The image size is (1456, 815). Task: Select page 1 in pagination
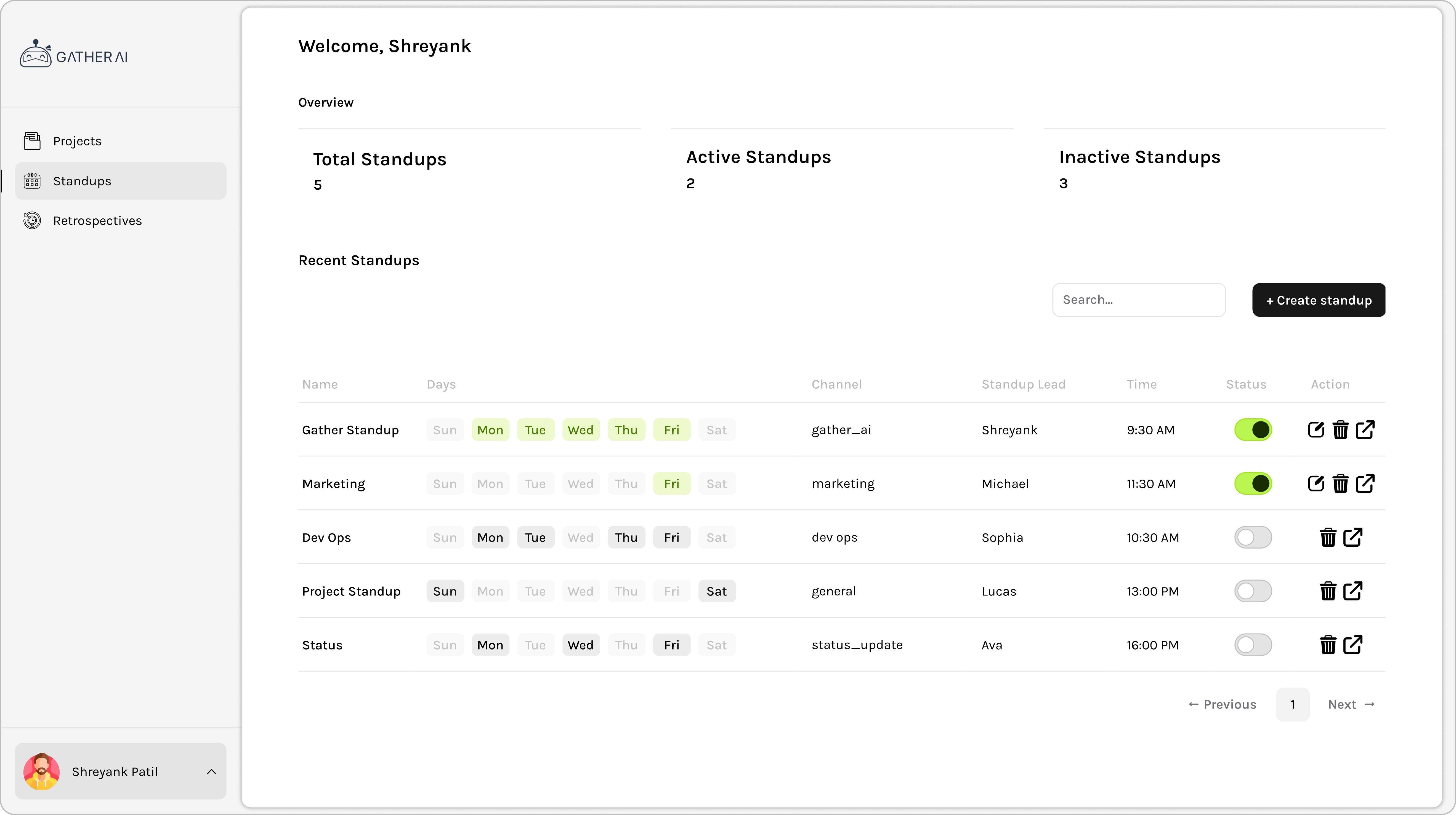[1292, 704]
